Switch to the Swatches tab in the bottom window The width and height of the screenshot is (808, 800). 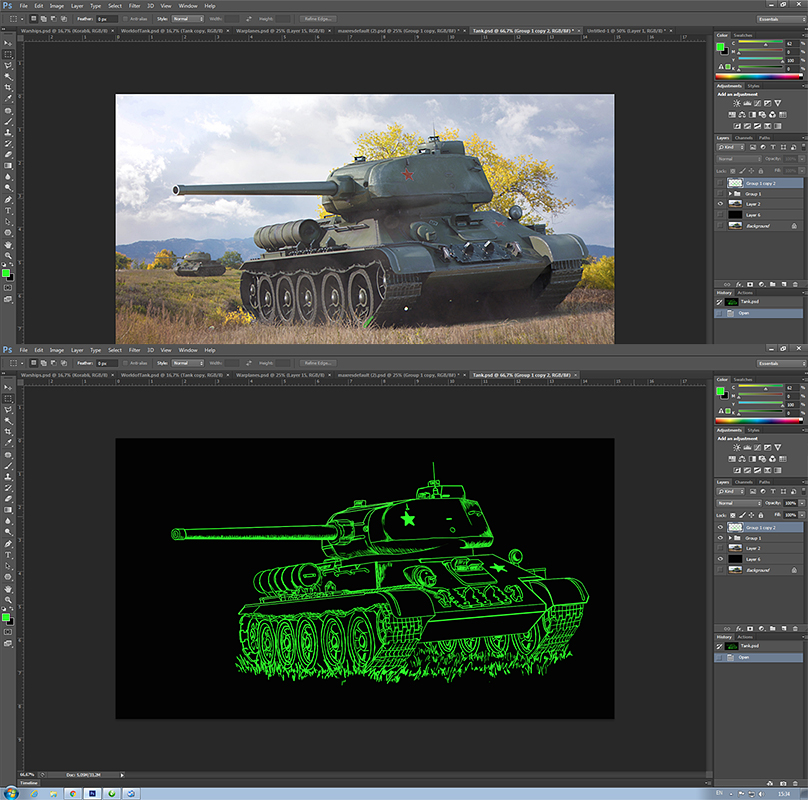(743, 379)
